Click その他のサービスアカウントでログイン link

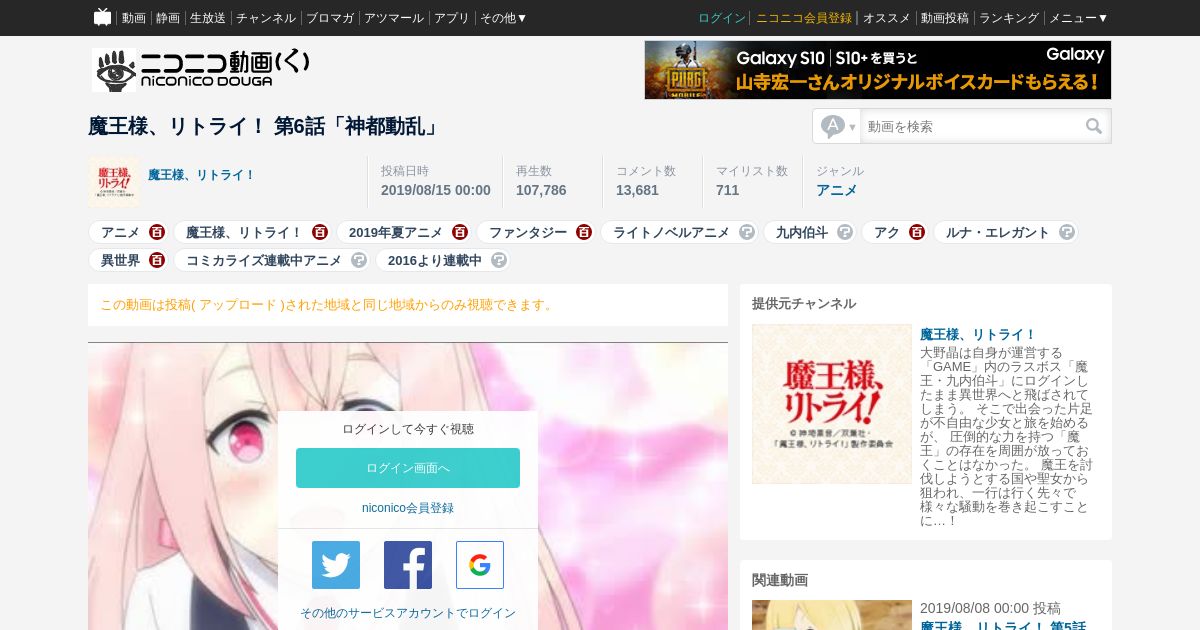(408, 613)
